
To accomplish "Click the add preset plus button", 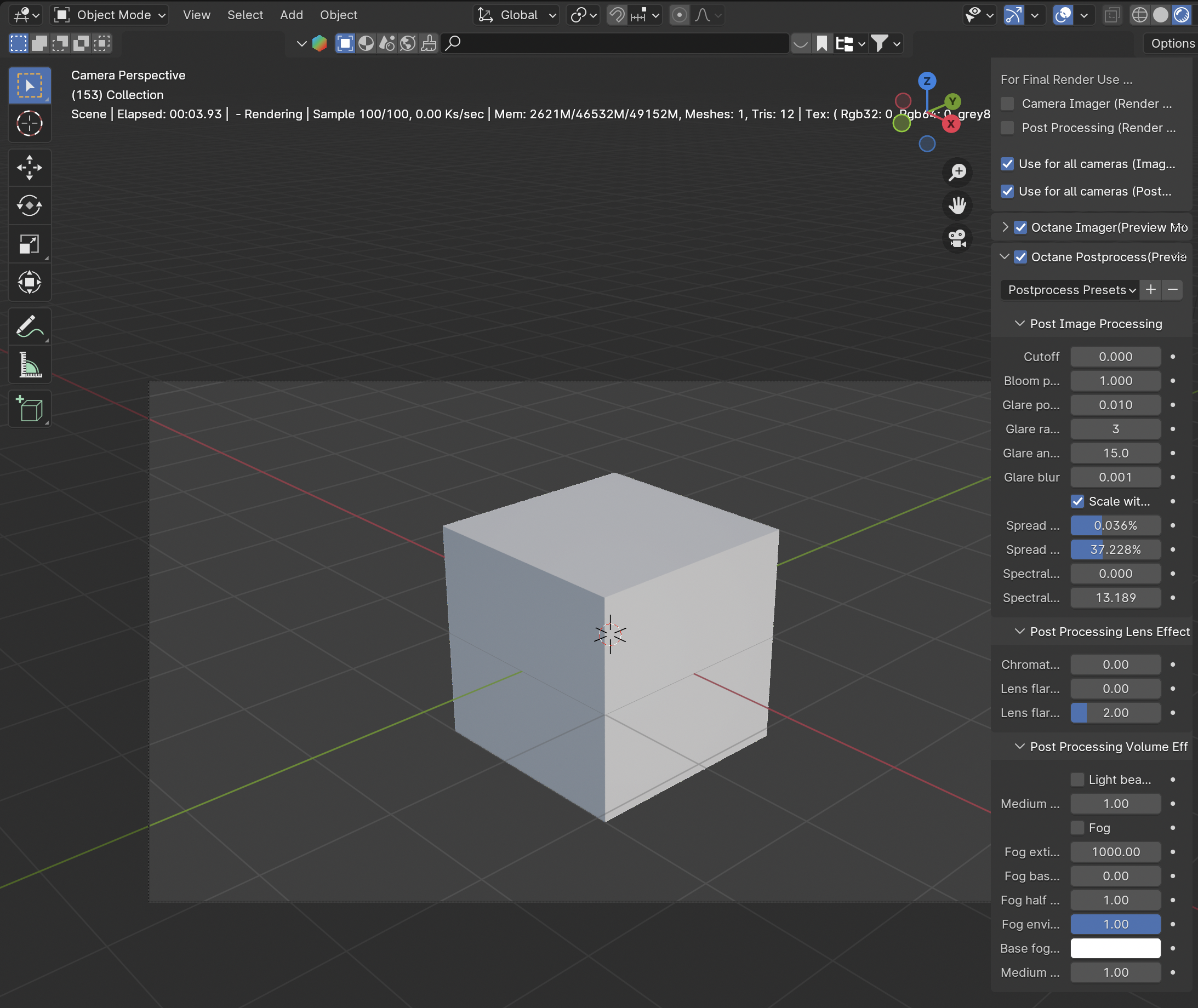I will tap(1150, 290).
